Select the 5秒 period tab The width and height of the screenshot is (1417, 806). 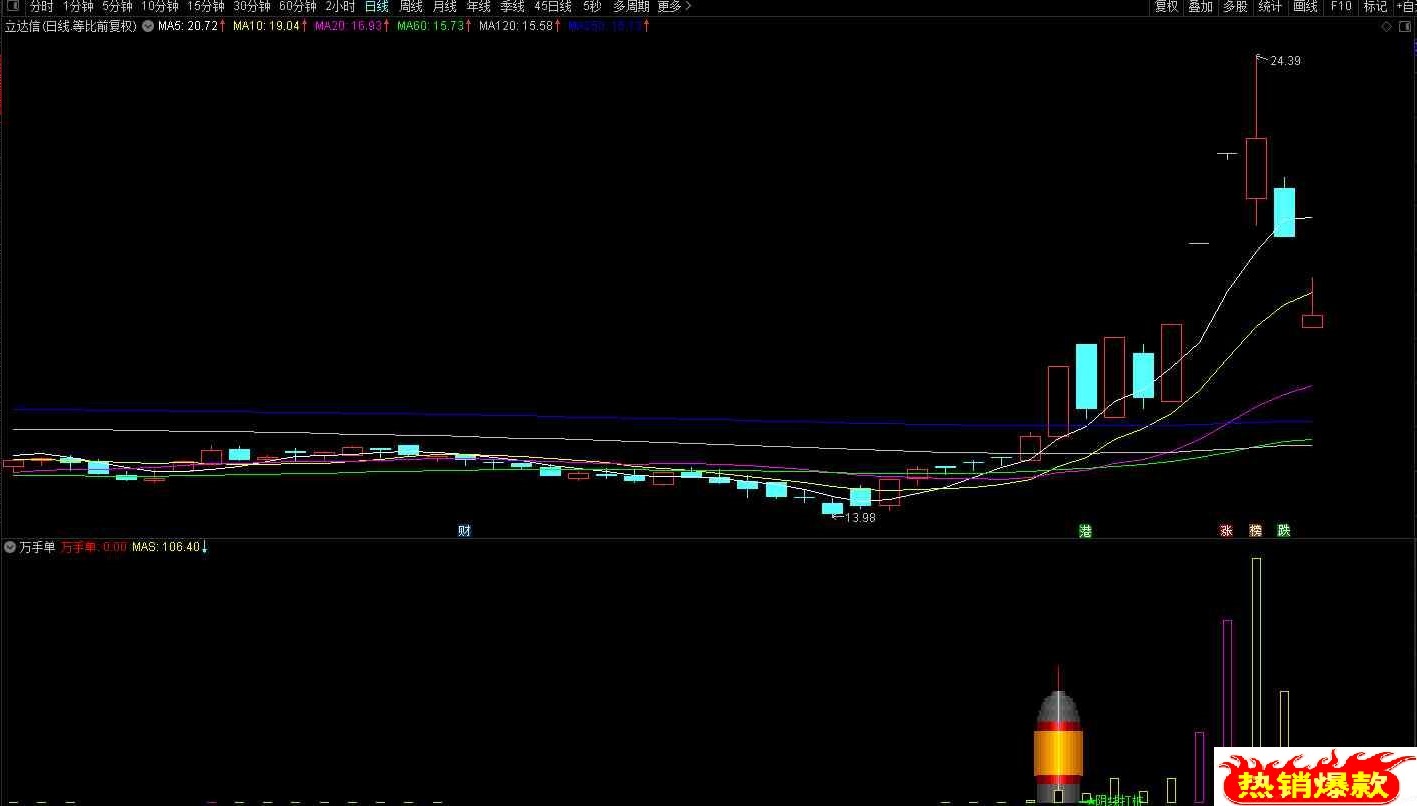tap(592, 6)
